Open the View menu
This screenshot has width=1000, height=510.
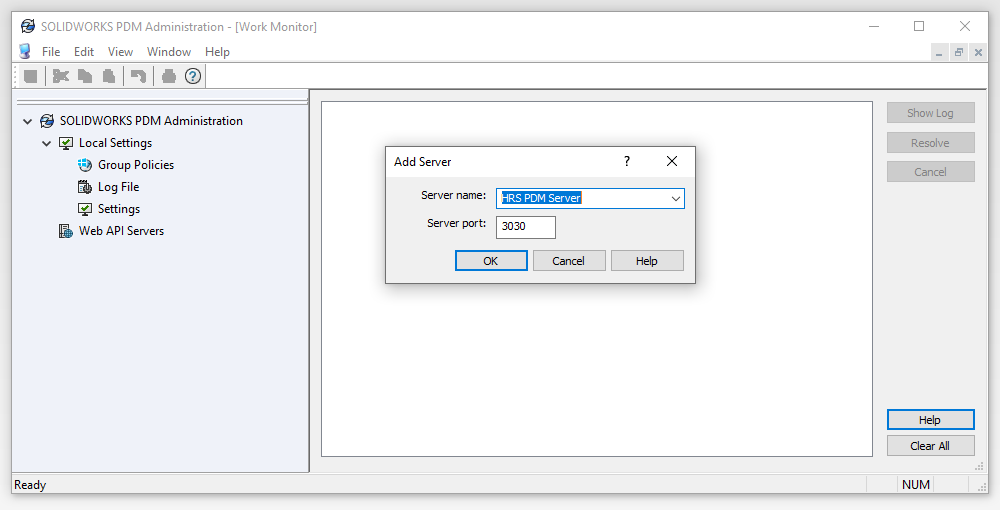click(x=120, y=52)
